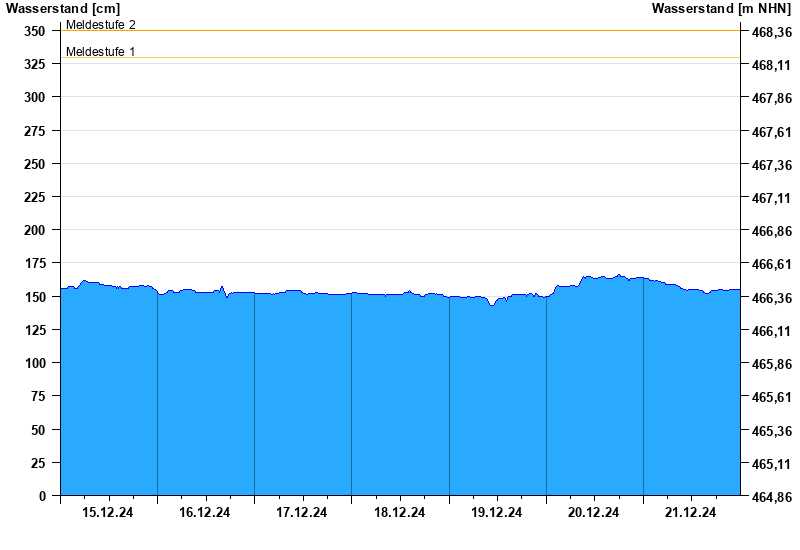Viewport: 800px width, 550px height.
Task: Click the 19.12.24 date label
Action: [x=497, y=513]
